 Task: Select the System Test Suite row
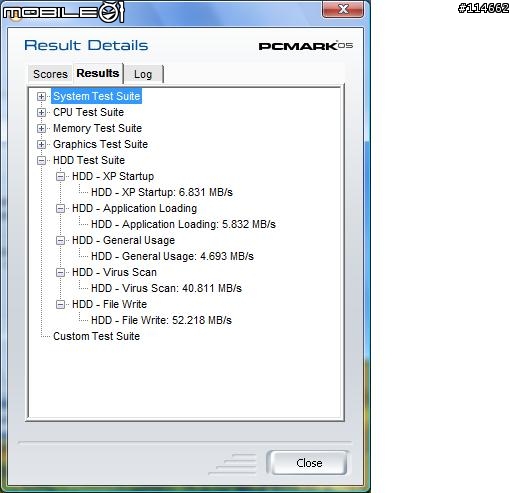[x=97, y=96]
